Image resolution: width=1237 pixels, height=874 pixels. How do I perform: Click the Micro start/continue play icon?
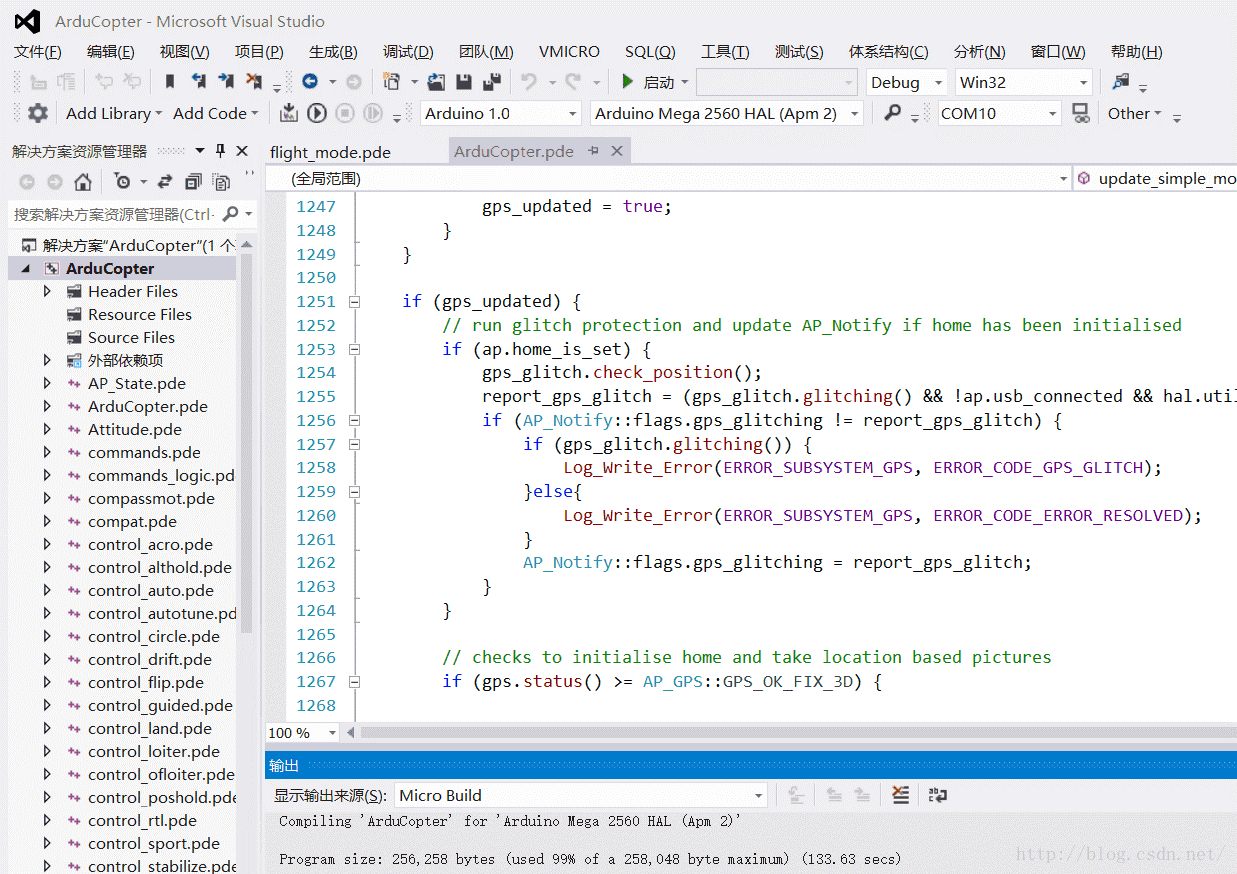tap(317, 113)
